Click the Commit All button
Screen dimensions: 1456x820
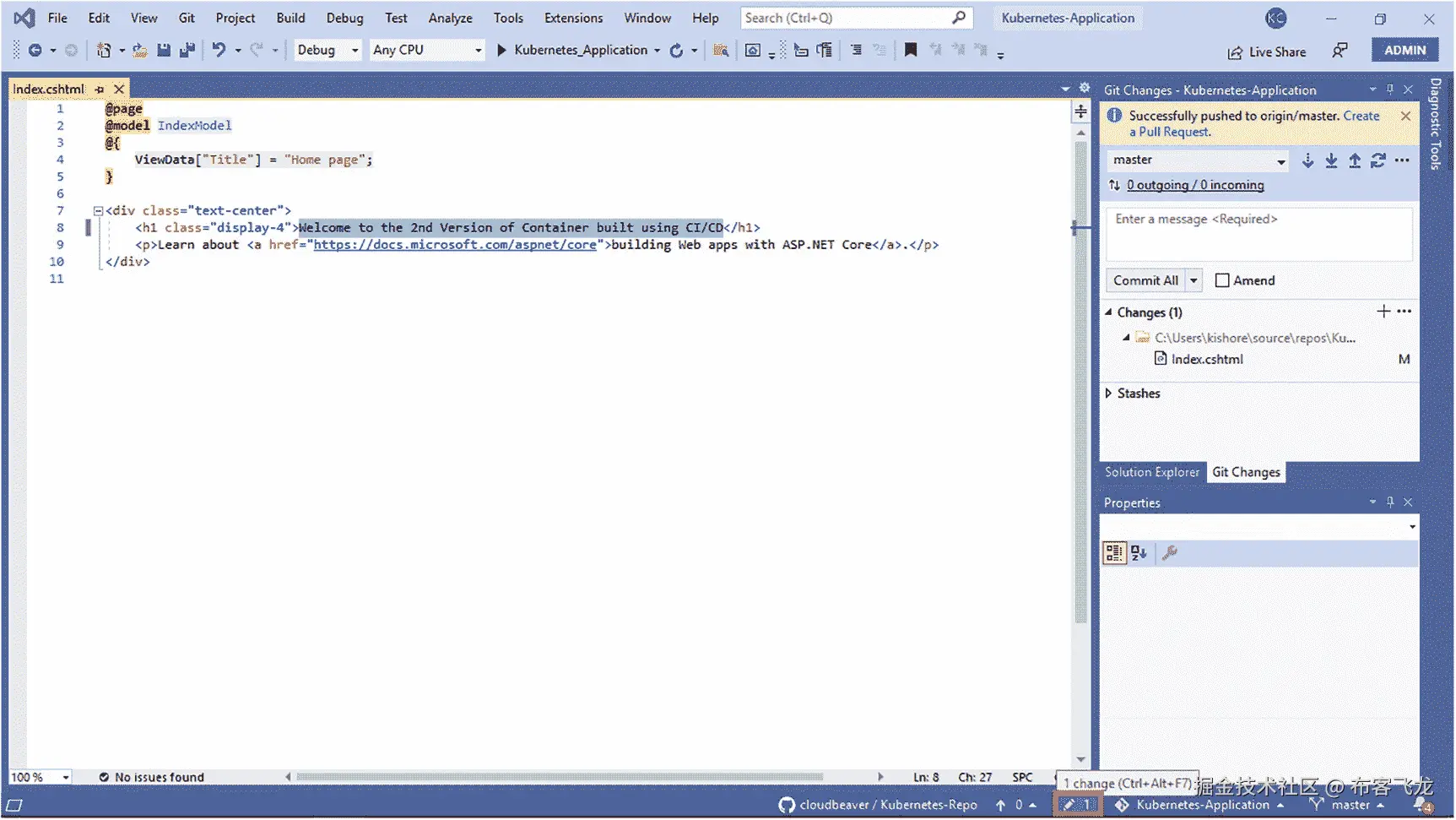tap(1145, 280)
